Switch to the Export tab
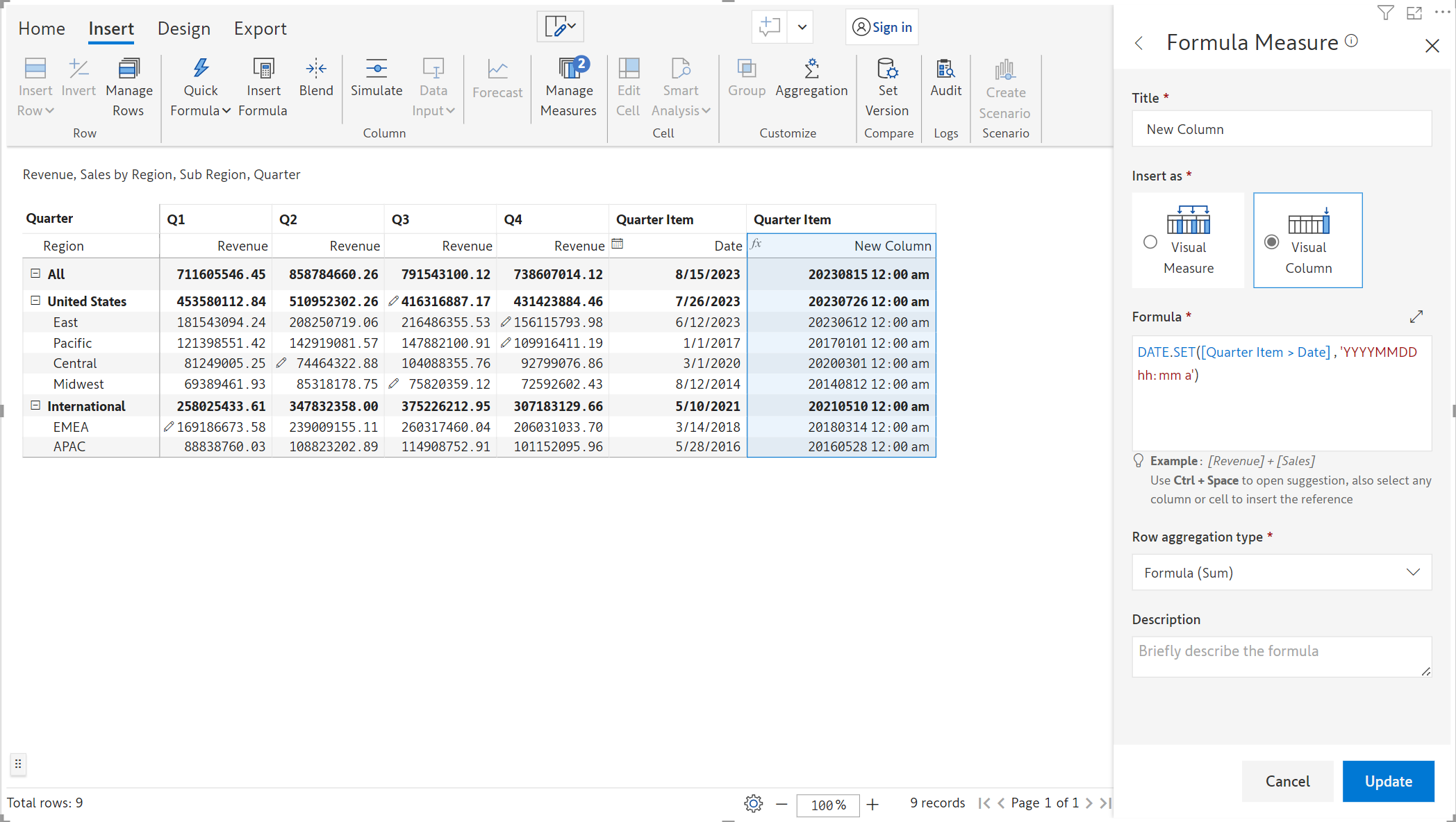This screenshot has height=822, width=1456. click(x=260, y=28)
